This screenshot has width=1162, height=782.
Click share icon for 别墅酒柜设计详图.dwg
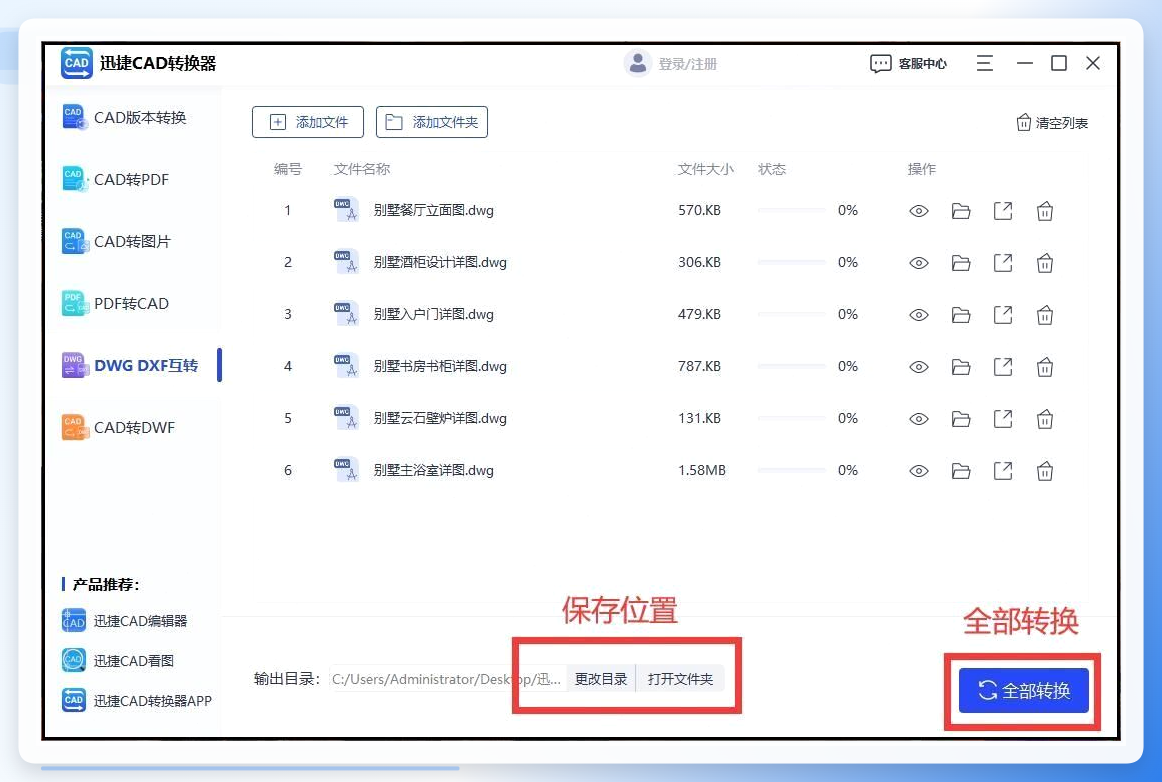(1003, 262)
